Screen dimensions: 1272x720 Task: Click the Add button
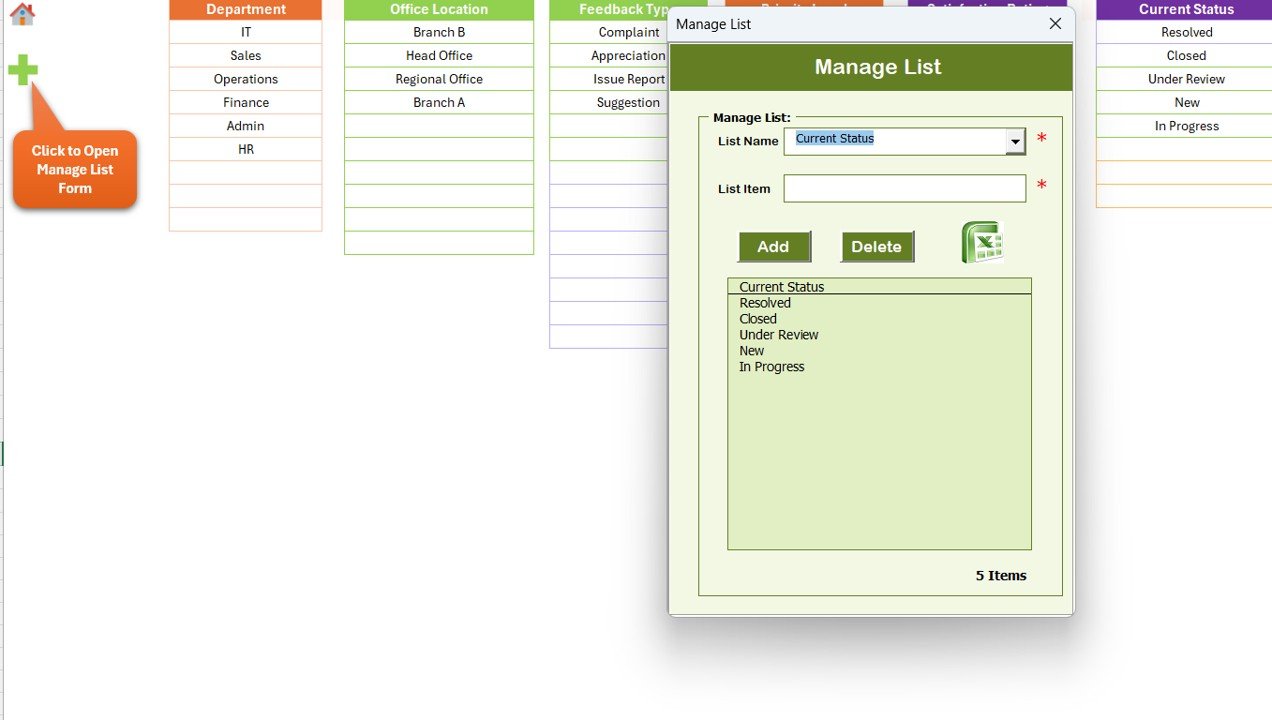pyautogui.click(x=773, y=246)
